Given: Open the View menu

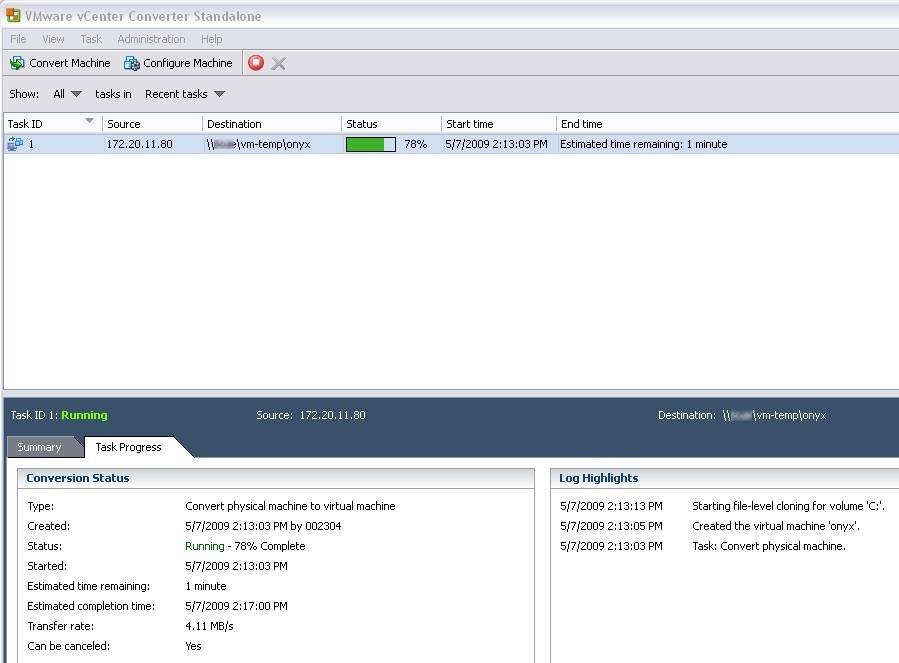Looking at the screenshot, I should coord(53,39).
